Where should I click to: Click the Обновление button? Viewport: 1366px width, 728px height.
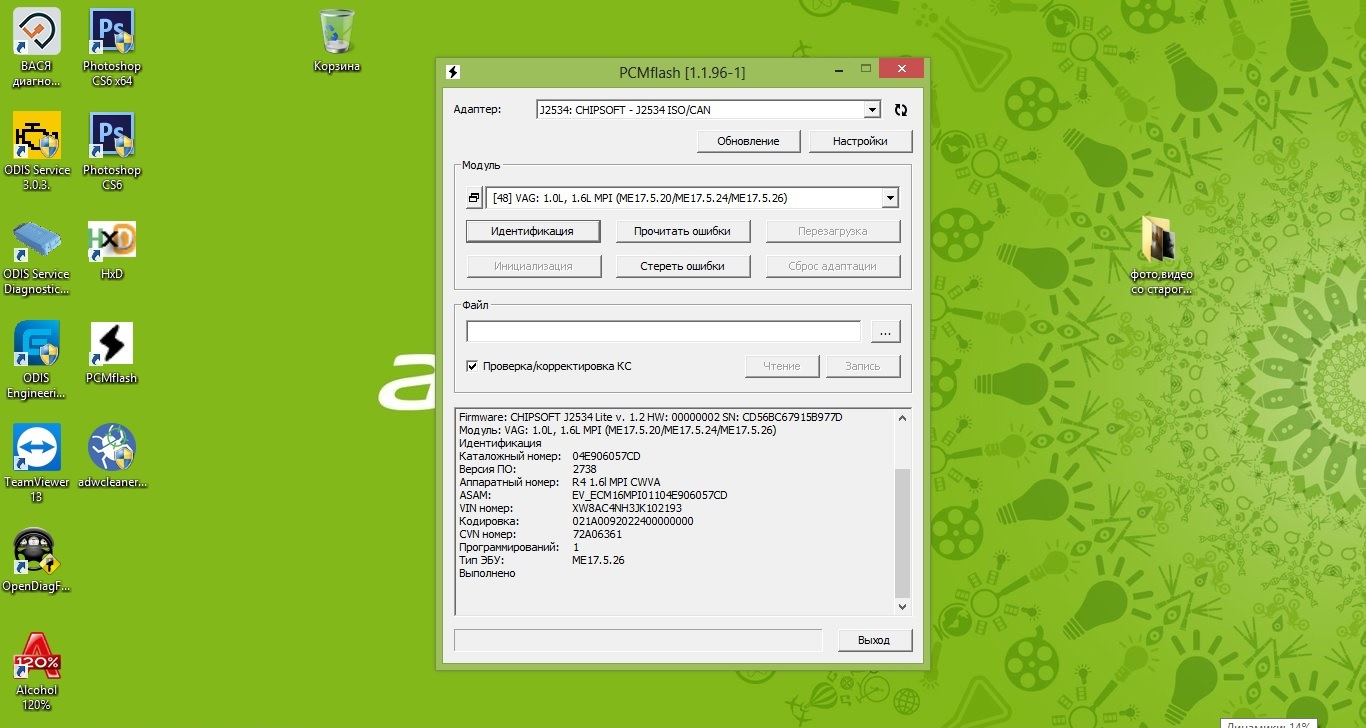[748, 141]
